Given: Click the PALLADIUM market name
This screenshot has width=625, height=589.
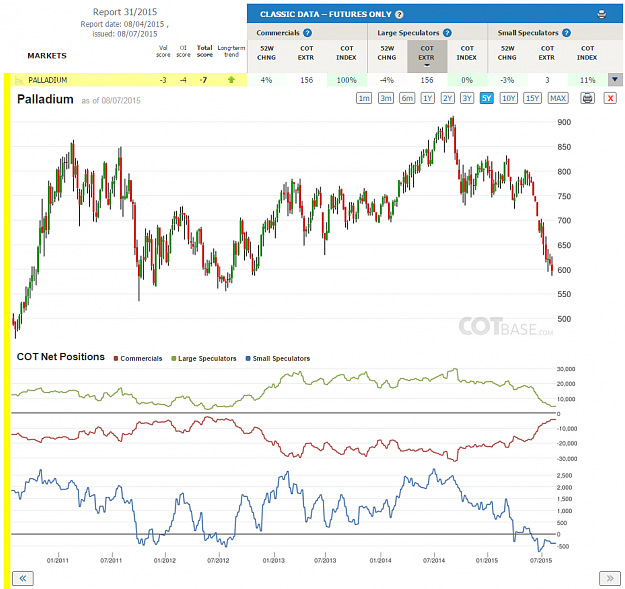Looking at the screenshot, I should (x=47, y=80).
